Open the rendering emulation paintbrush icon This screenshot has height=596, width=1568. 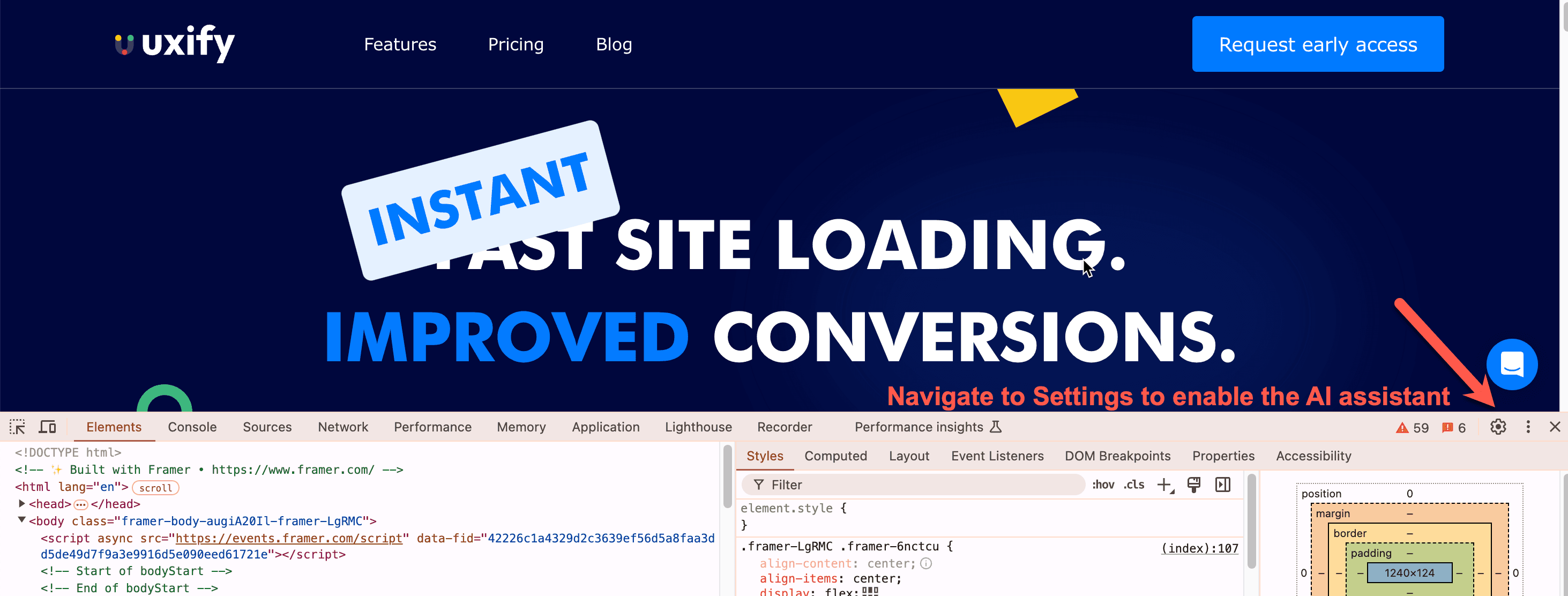[x=1193, y=485]
